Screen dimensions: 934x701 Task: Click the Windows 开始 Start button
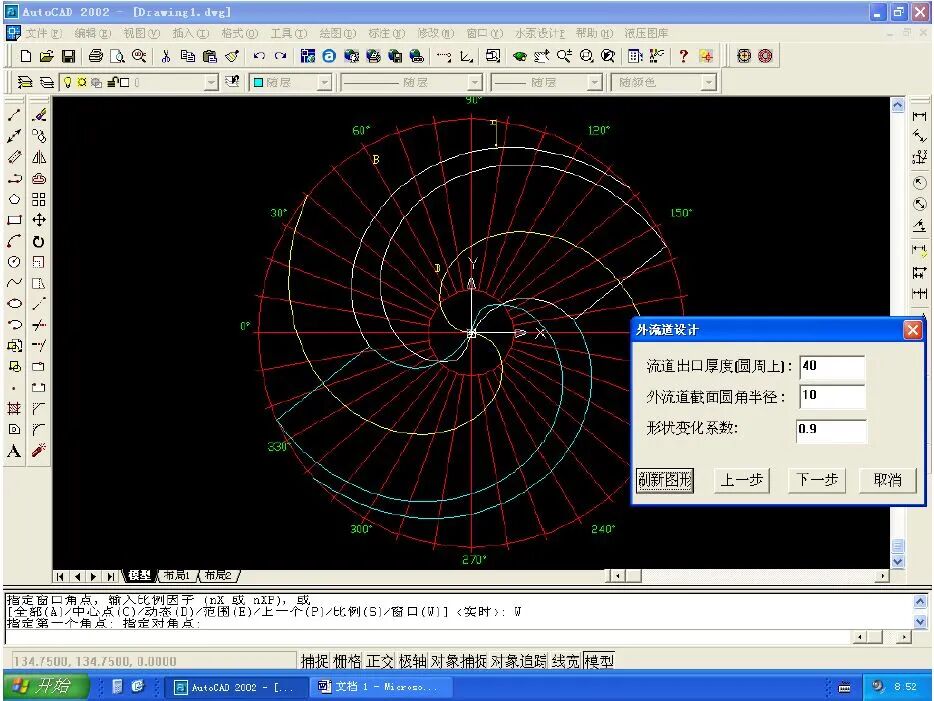tap(46, 687)
